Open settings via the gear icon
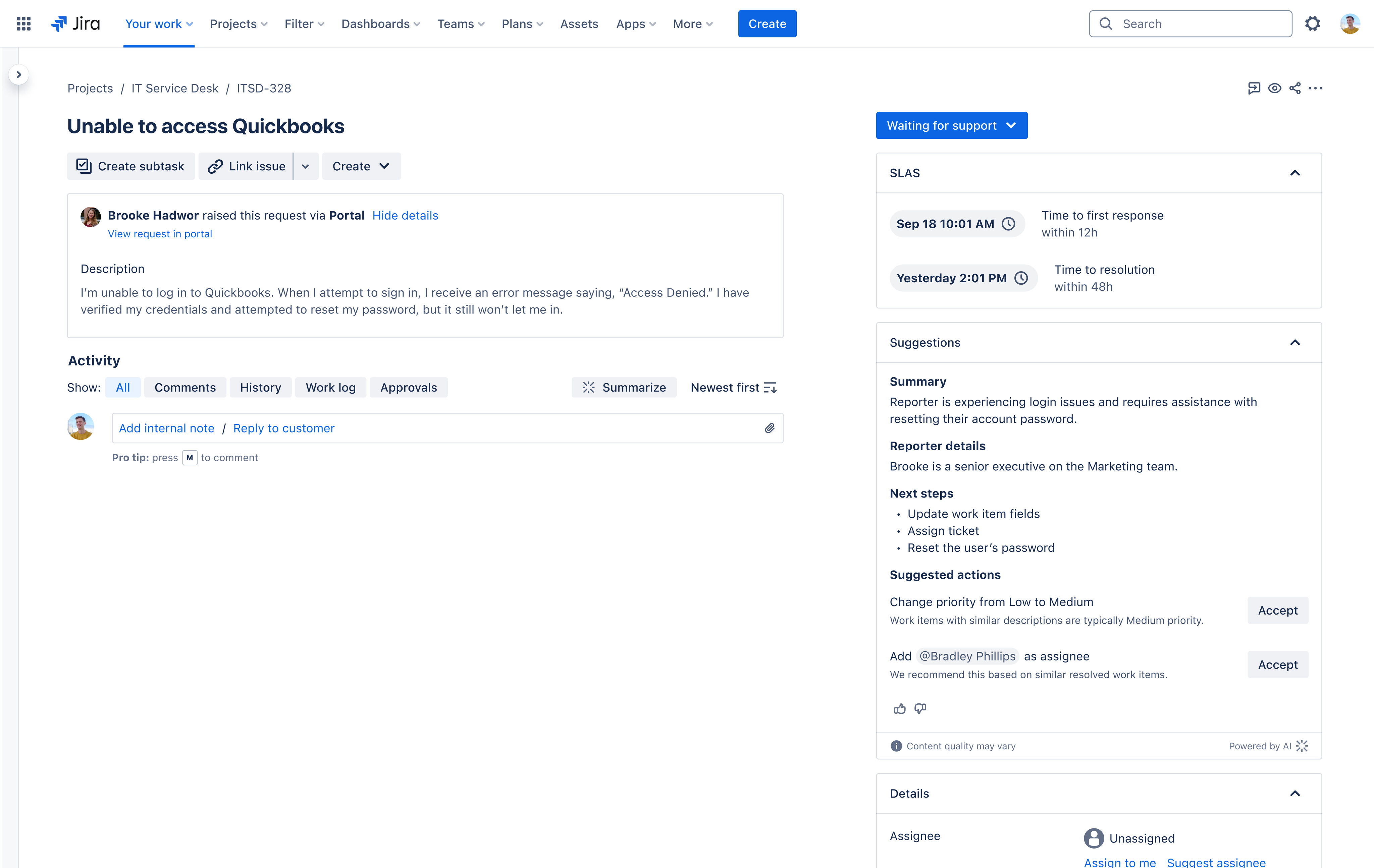 [x=1313, y=23]
